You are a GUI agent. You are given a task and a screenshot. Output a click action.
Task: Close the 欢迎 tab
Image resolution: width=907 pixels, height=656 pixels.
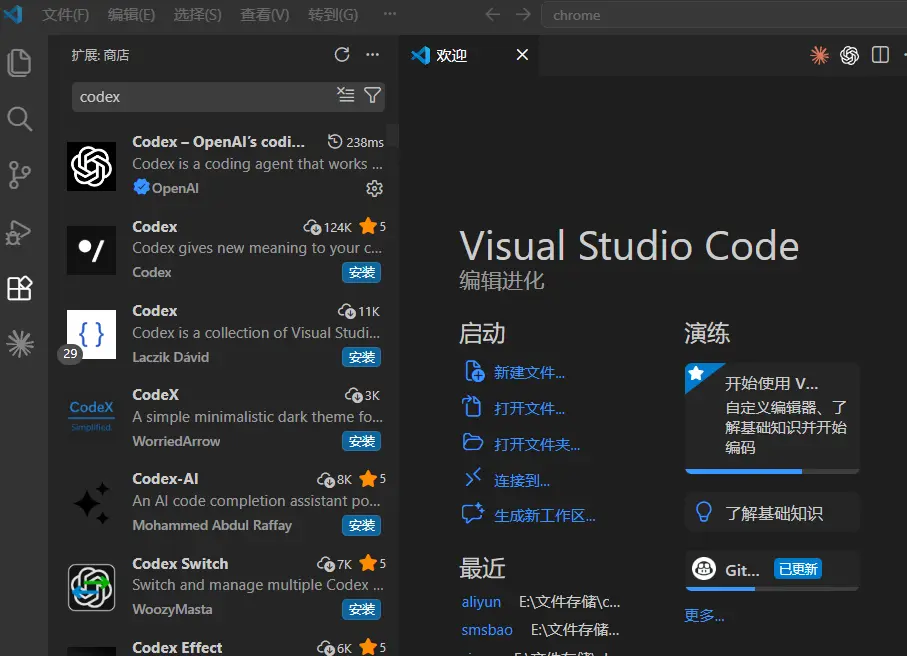(x=522, y=55)
